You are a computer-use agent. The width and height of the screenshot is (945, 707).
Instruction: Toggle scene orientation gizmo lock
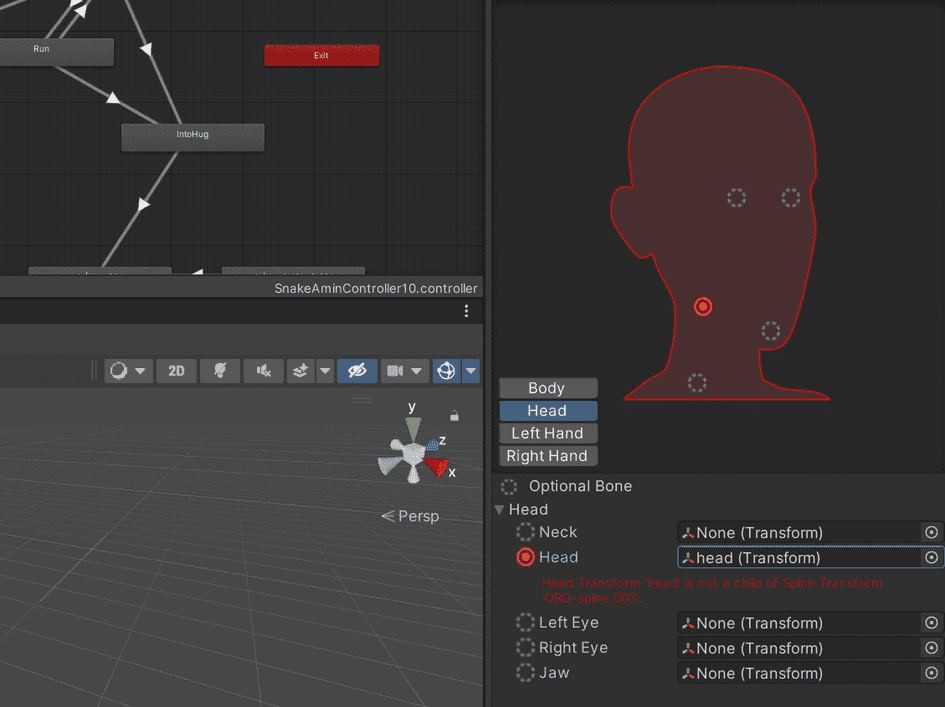[454, 416]
